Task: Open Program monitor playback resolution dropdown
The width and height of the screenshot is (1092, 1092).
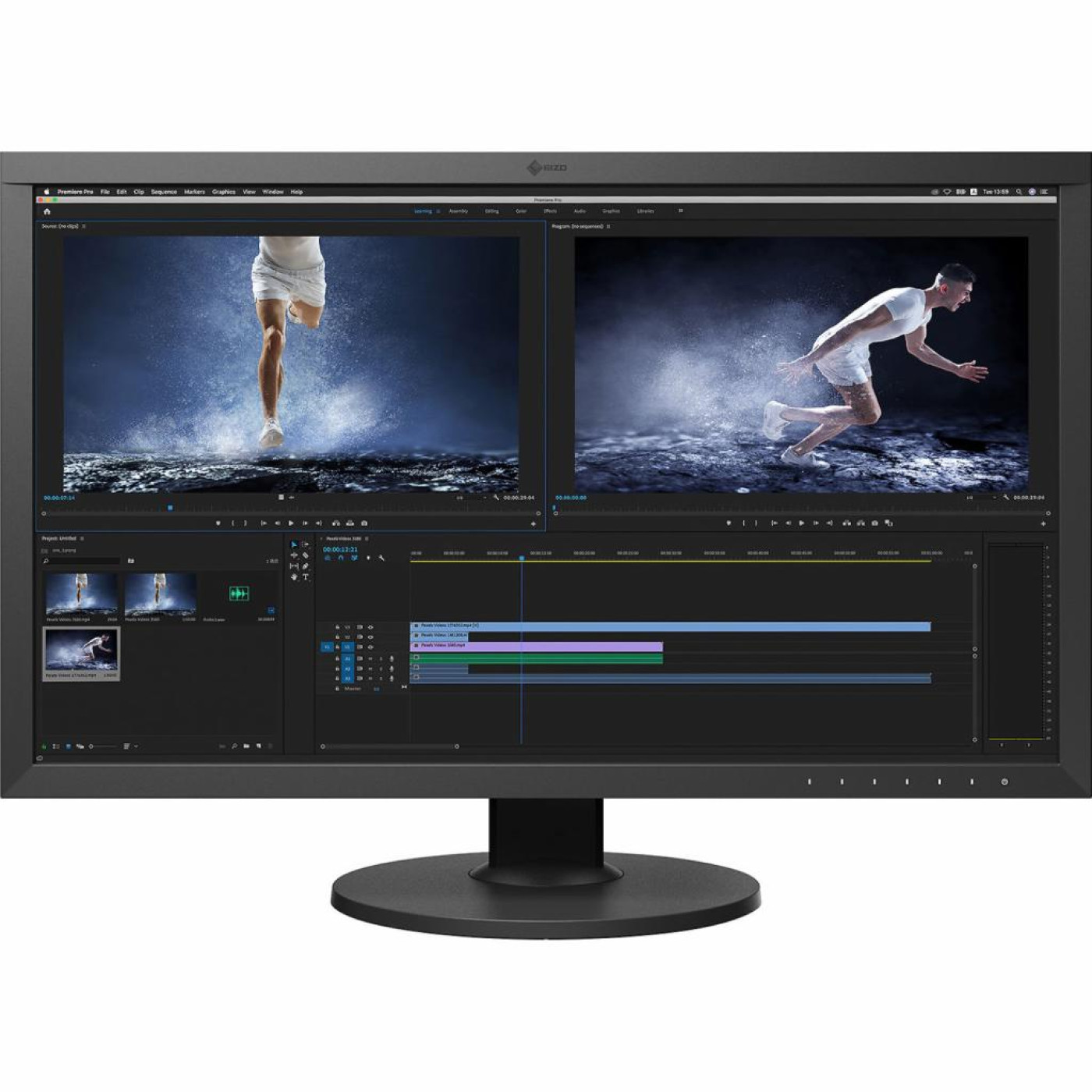Action: pyautogui.click(x=994, y=498)
